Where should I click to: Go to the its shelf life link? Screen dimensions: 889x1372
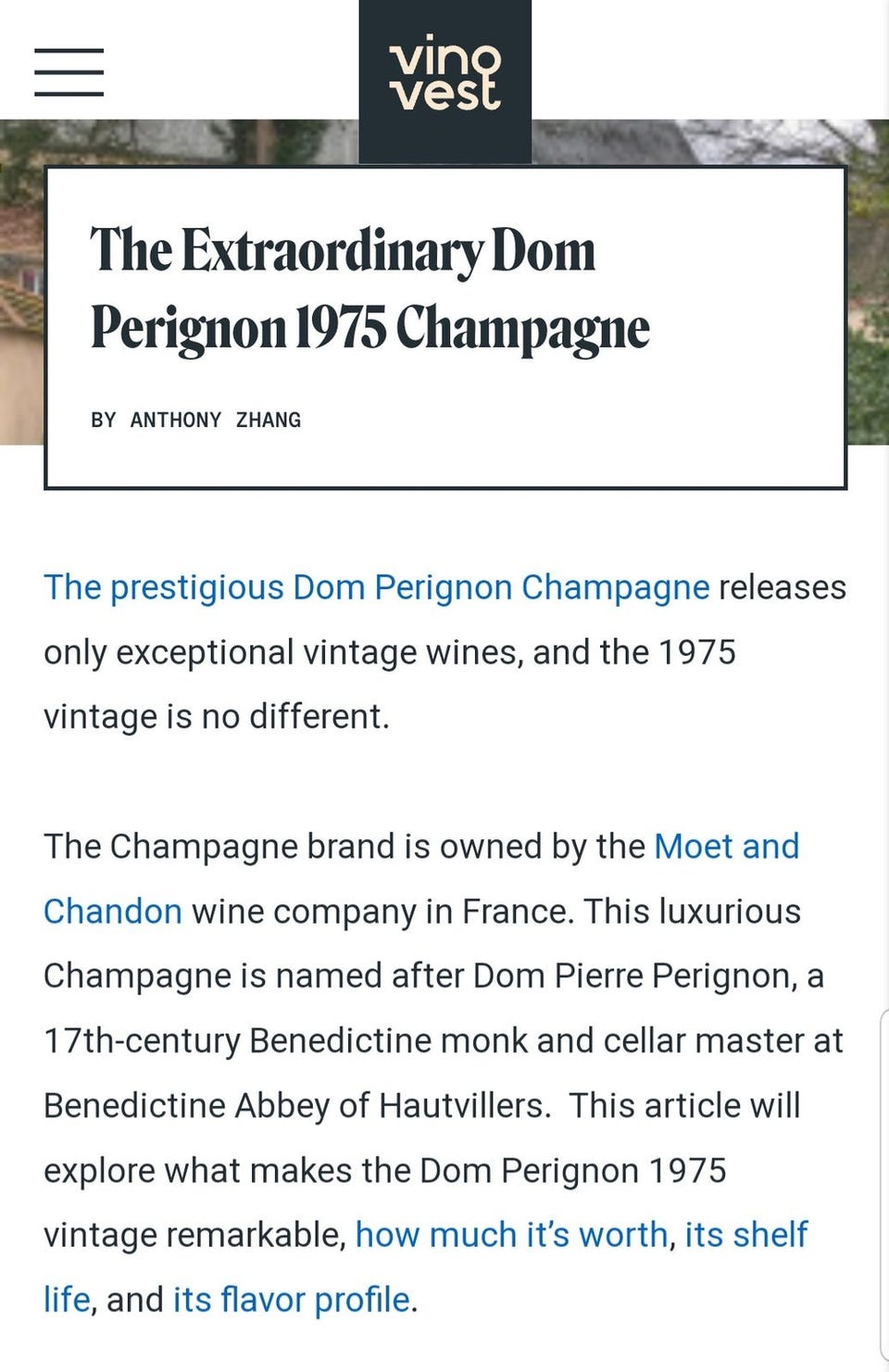point(745,1235)
